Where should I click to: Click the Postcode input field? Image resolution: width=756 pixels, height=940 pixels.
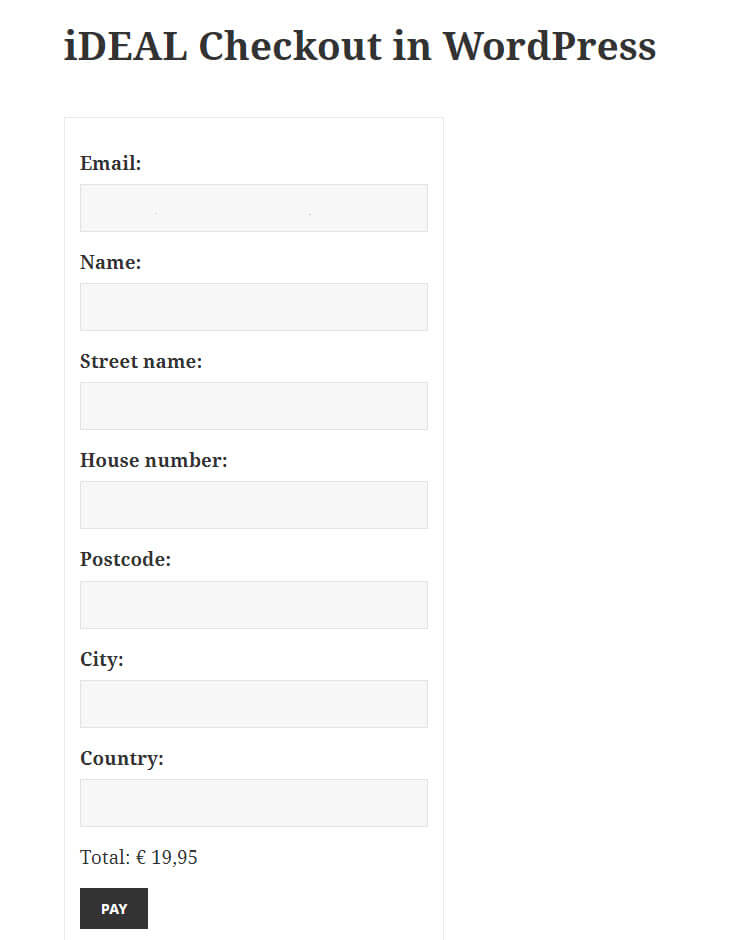[x=253, y=604]
